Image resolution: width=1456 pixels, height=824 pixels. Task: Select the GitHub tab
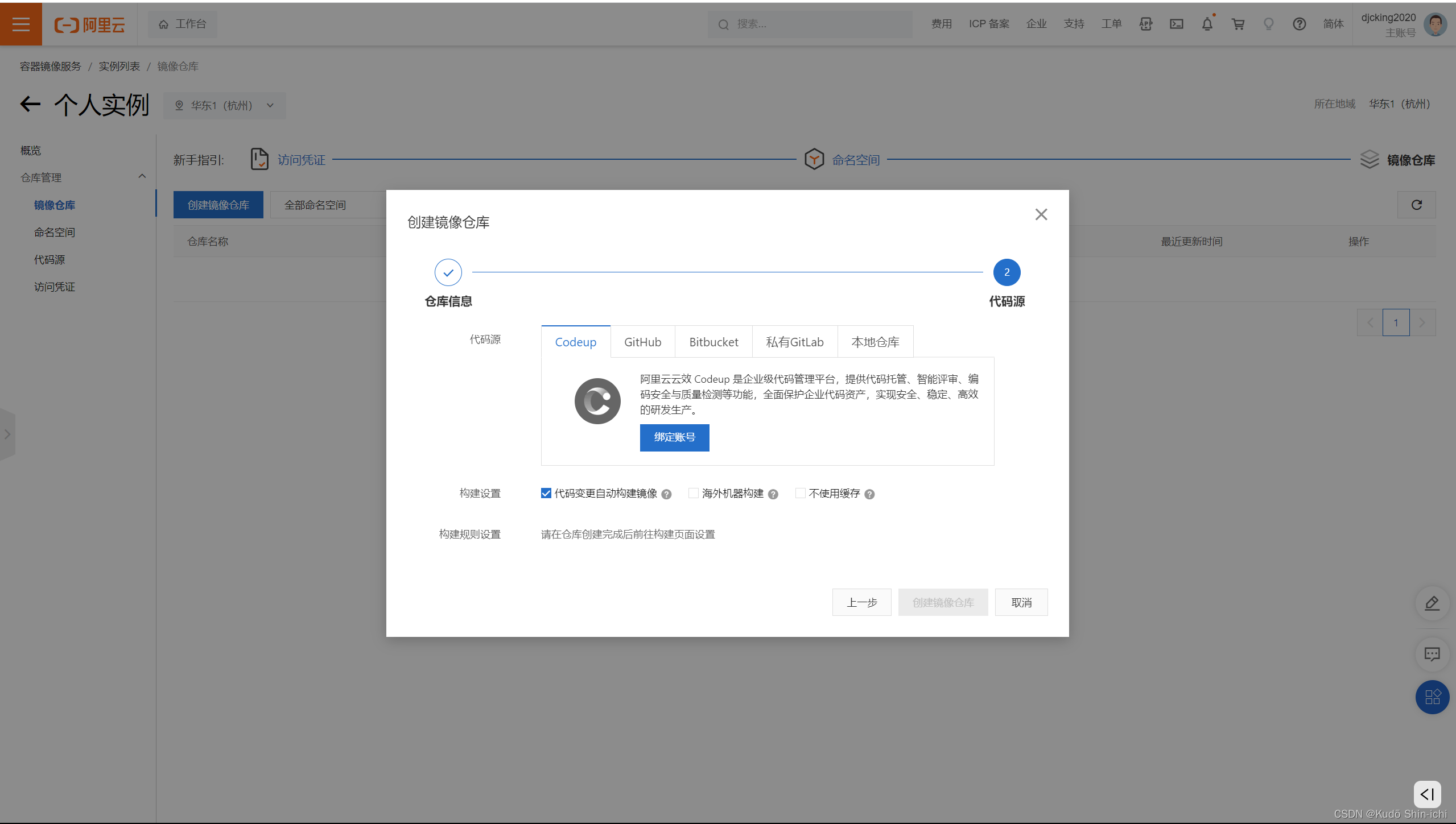pos(643,342)
